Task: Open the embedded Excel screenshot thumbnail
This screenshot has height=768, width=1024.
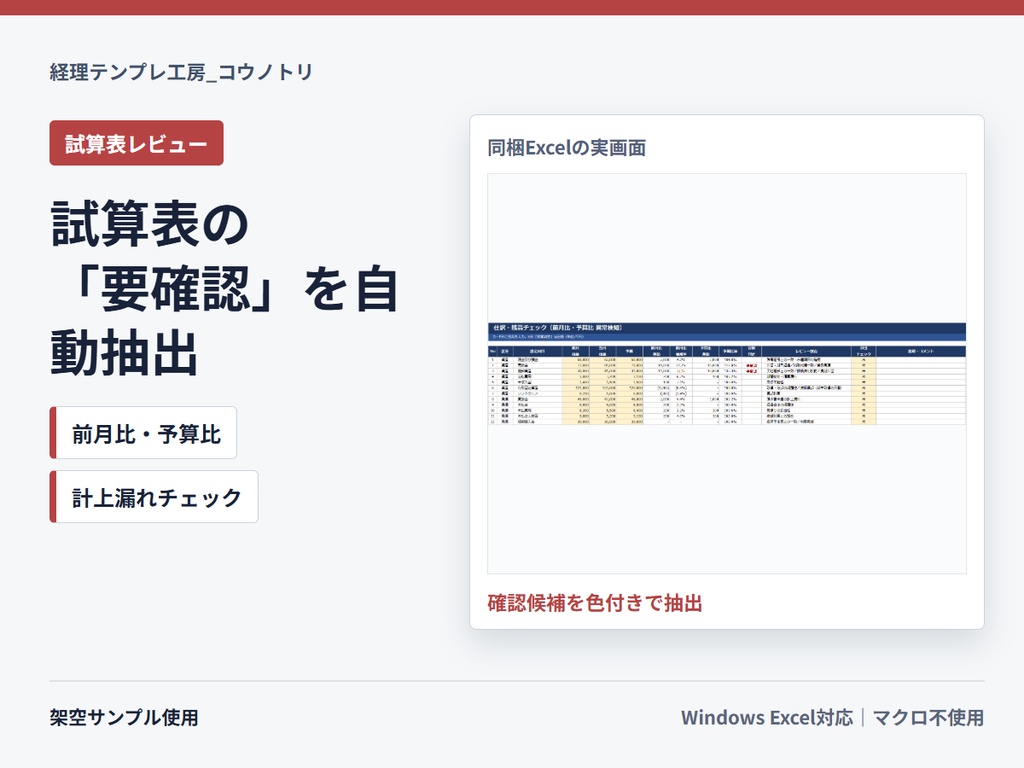Action: pos(727,374)
